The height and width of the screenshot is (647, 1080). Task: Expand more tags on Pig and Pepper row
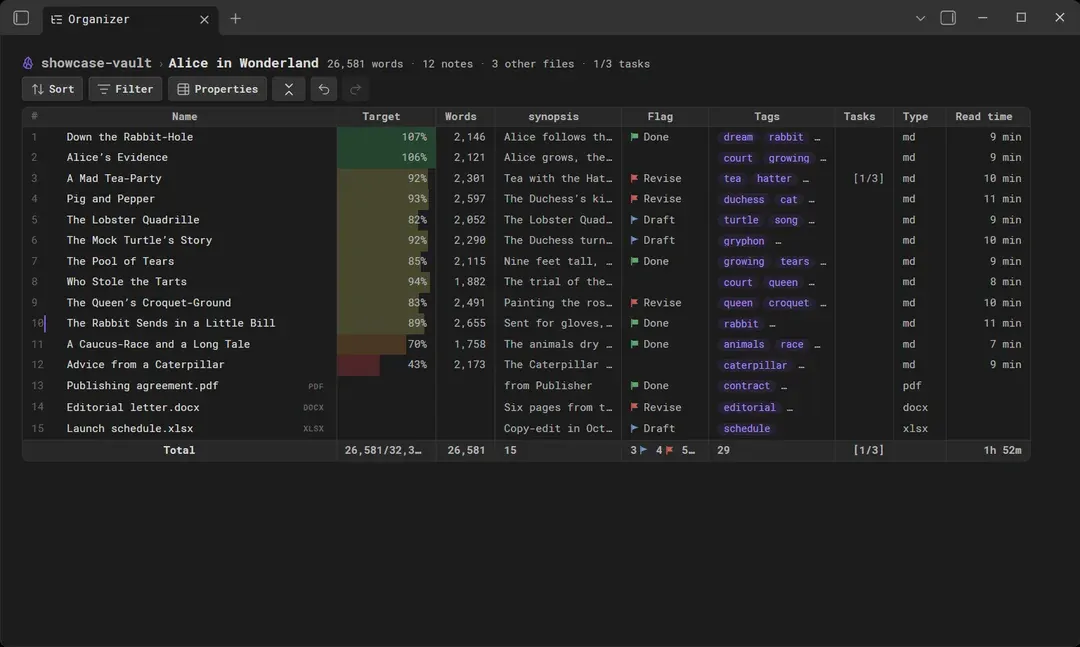[x=811, y=201]
